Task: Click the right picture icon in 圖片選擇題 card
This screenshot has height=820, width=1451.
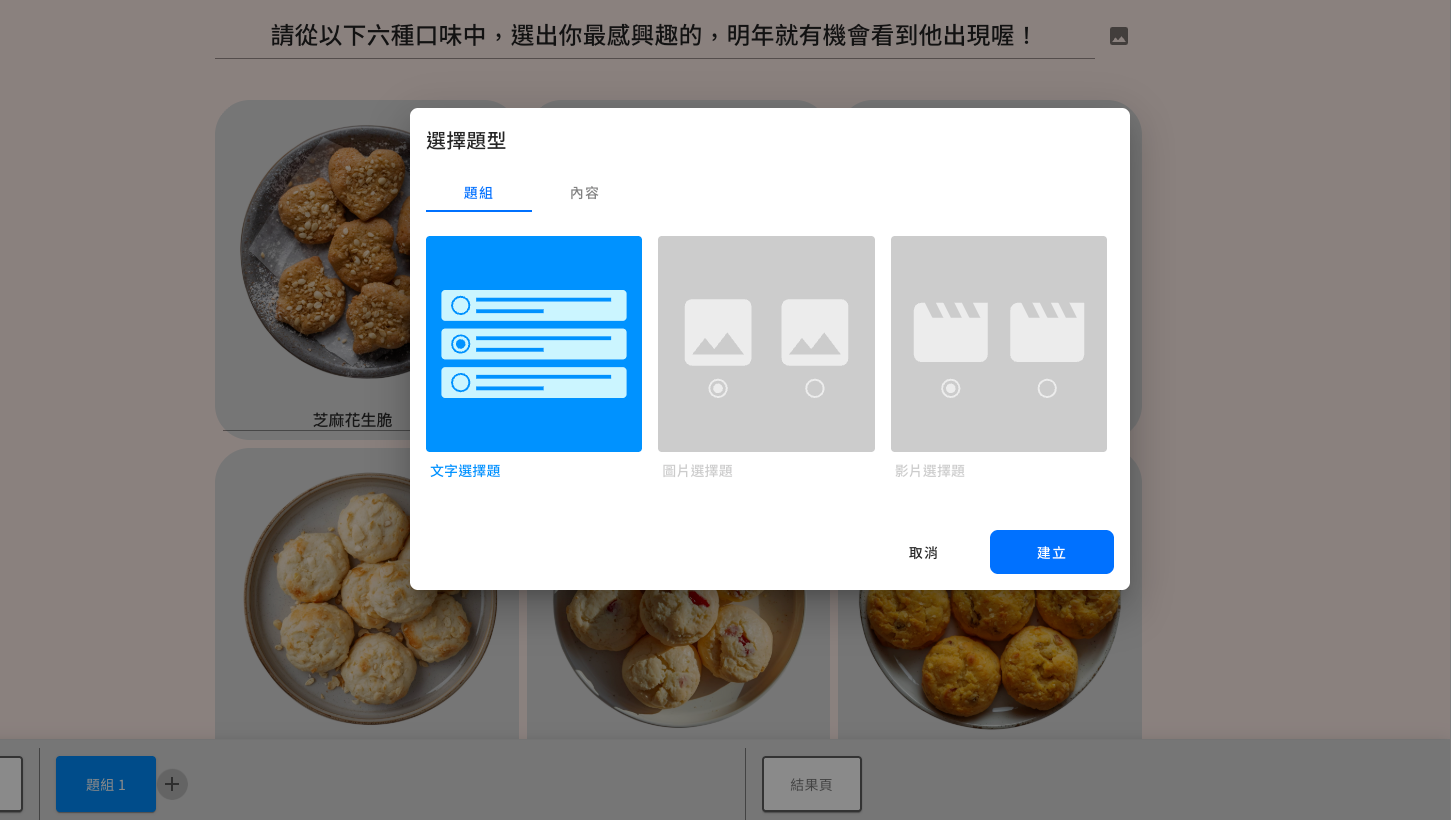Action: (x=814, y=332)
